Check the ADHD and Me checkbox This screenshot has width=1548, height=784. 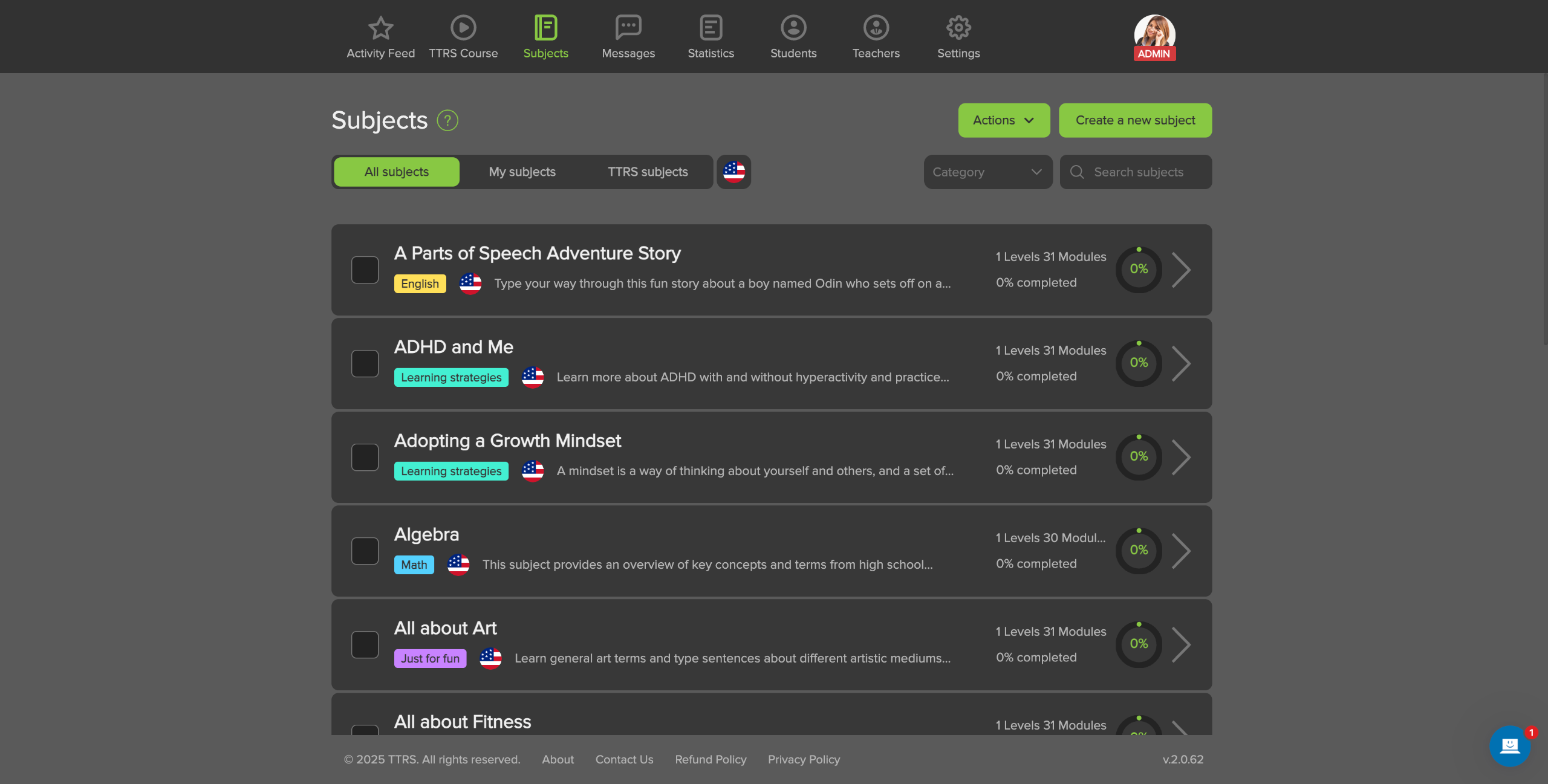[365, 363]
